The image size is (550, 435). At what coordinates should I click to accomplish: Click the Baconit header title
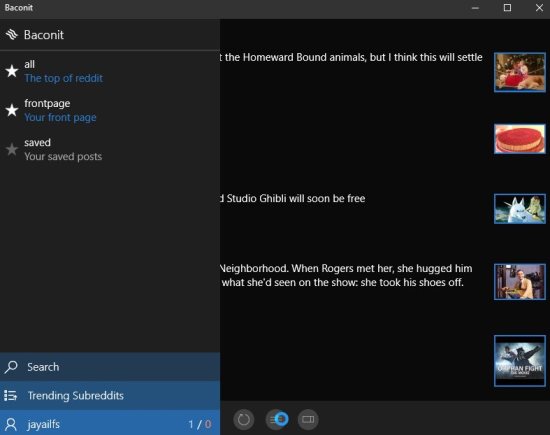pos(44,35)
